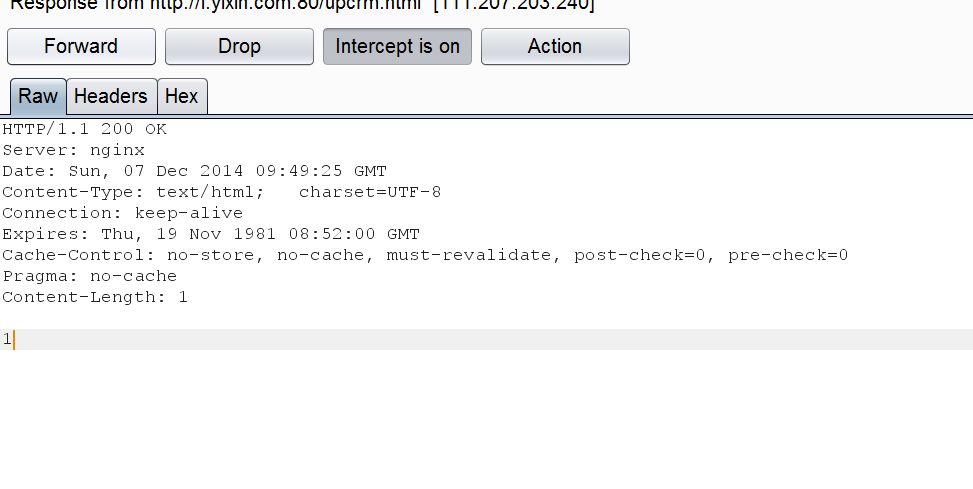Click the Server: nginx header line
Image resolution: width=973 pixels, height=489 pixels.
pos(73,150)
